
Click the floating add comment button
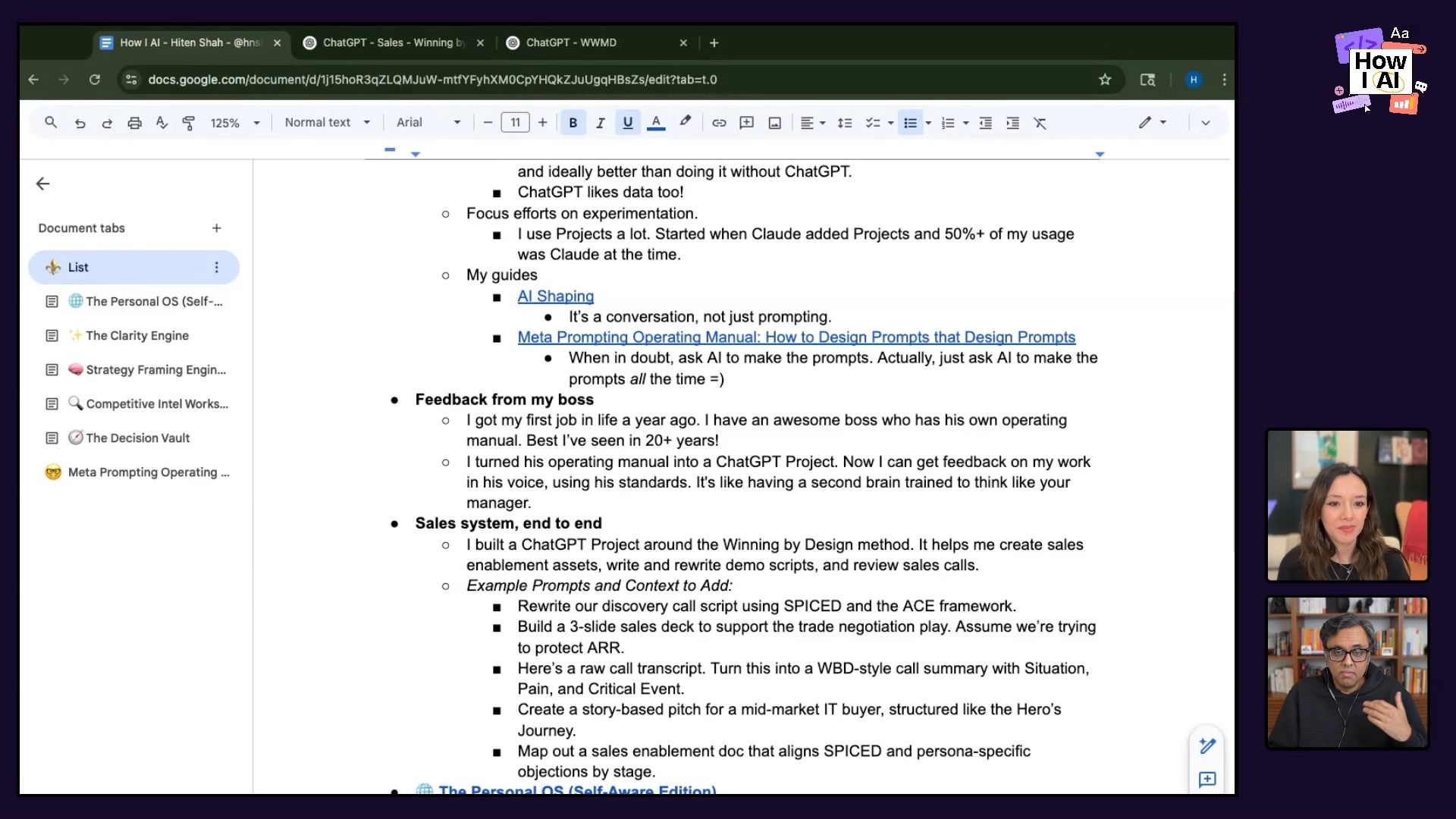[1207, 780]
